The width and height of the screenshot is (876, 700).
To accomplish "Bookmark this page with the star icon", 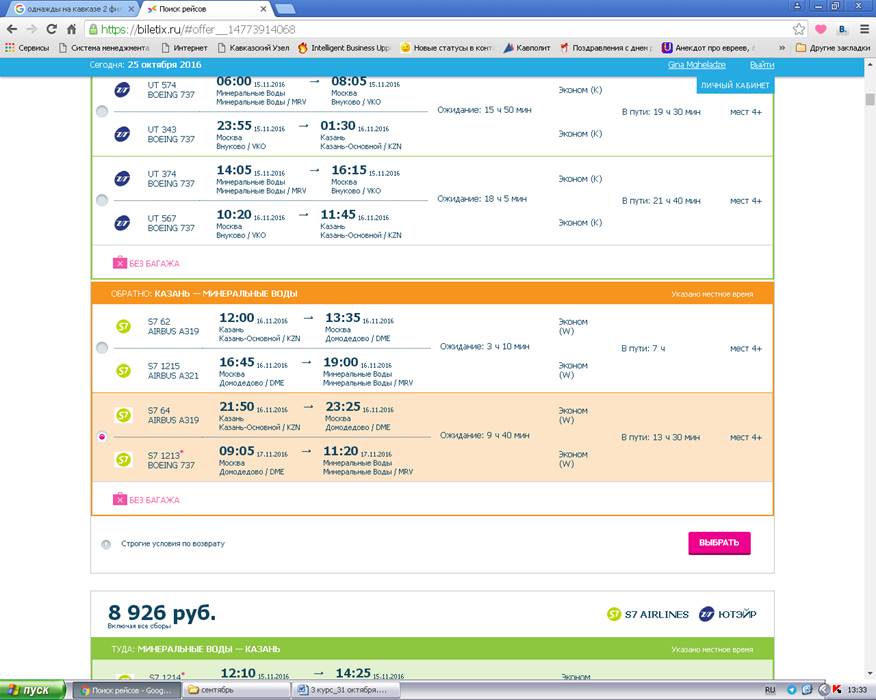I will pos(799,29).
